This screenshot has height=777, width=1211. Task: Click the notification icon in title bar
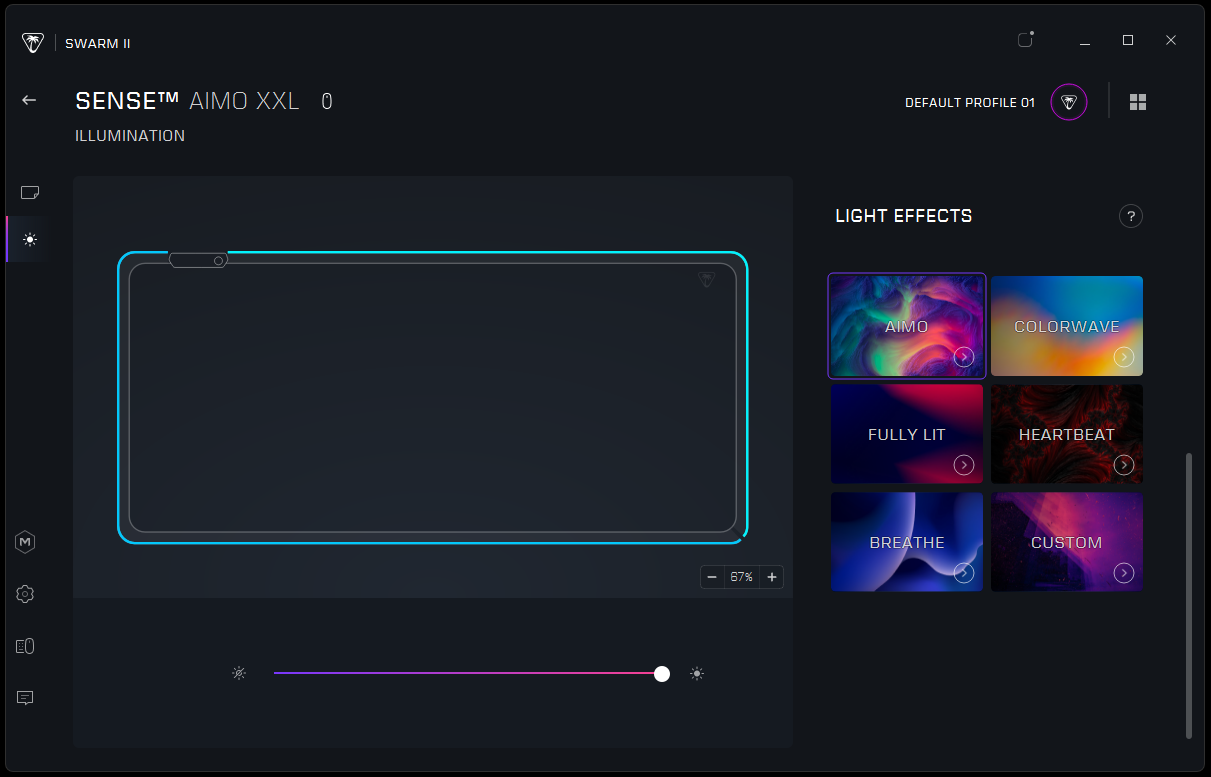tap(1024, 40)
